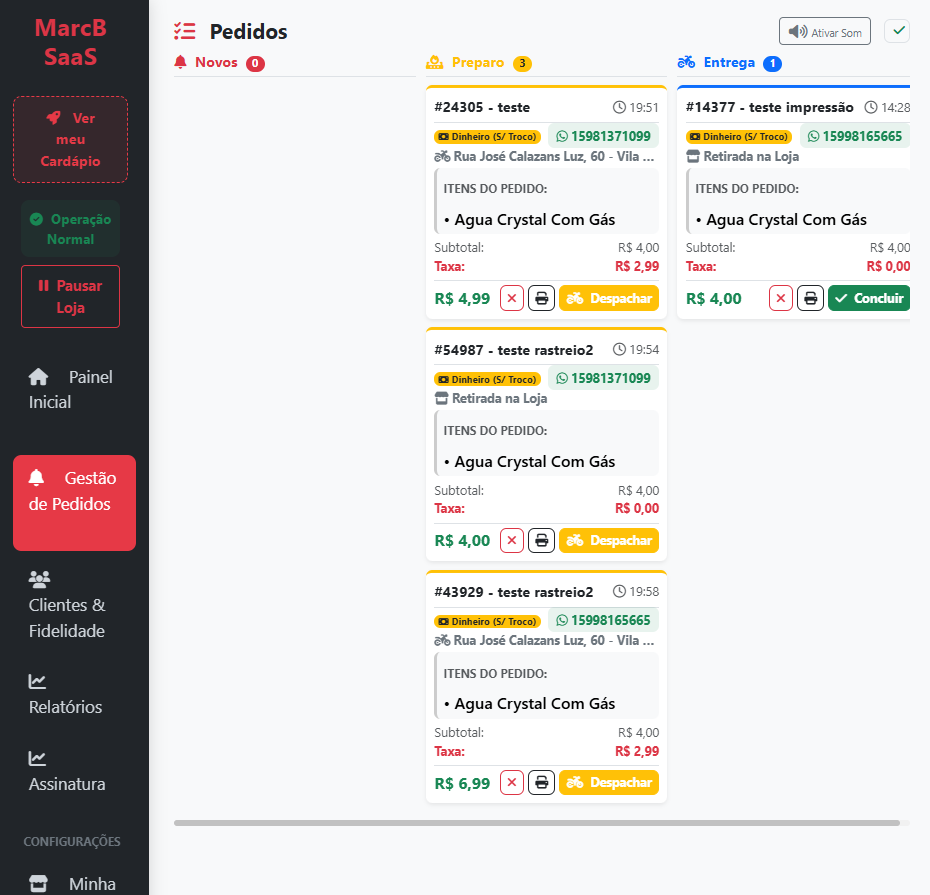930x895 pixels.
Task: Enable sound with Ativar Som
Action: pos(825,32)
